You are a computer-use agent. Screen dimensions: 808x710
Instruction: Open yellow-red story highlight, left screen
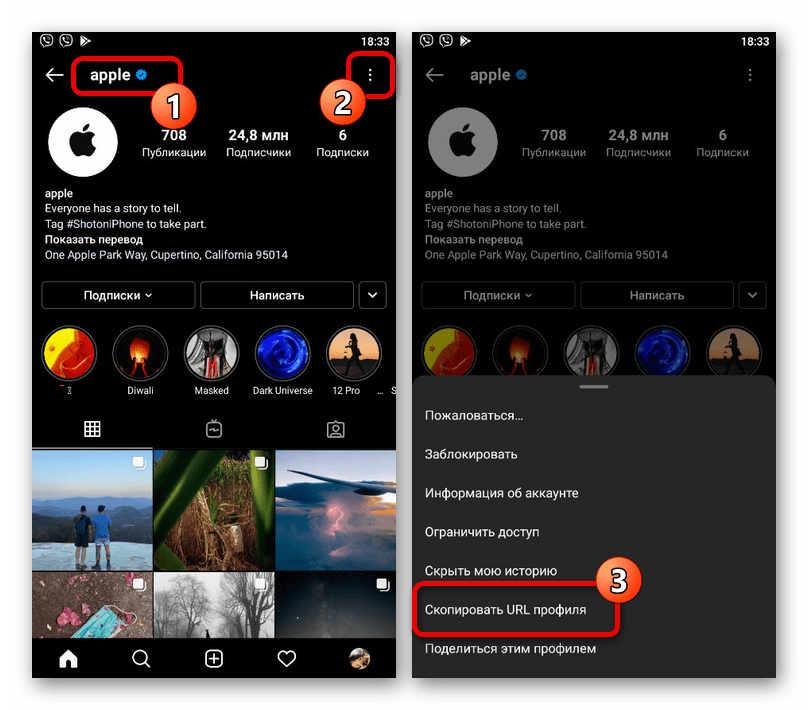69,353
